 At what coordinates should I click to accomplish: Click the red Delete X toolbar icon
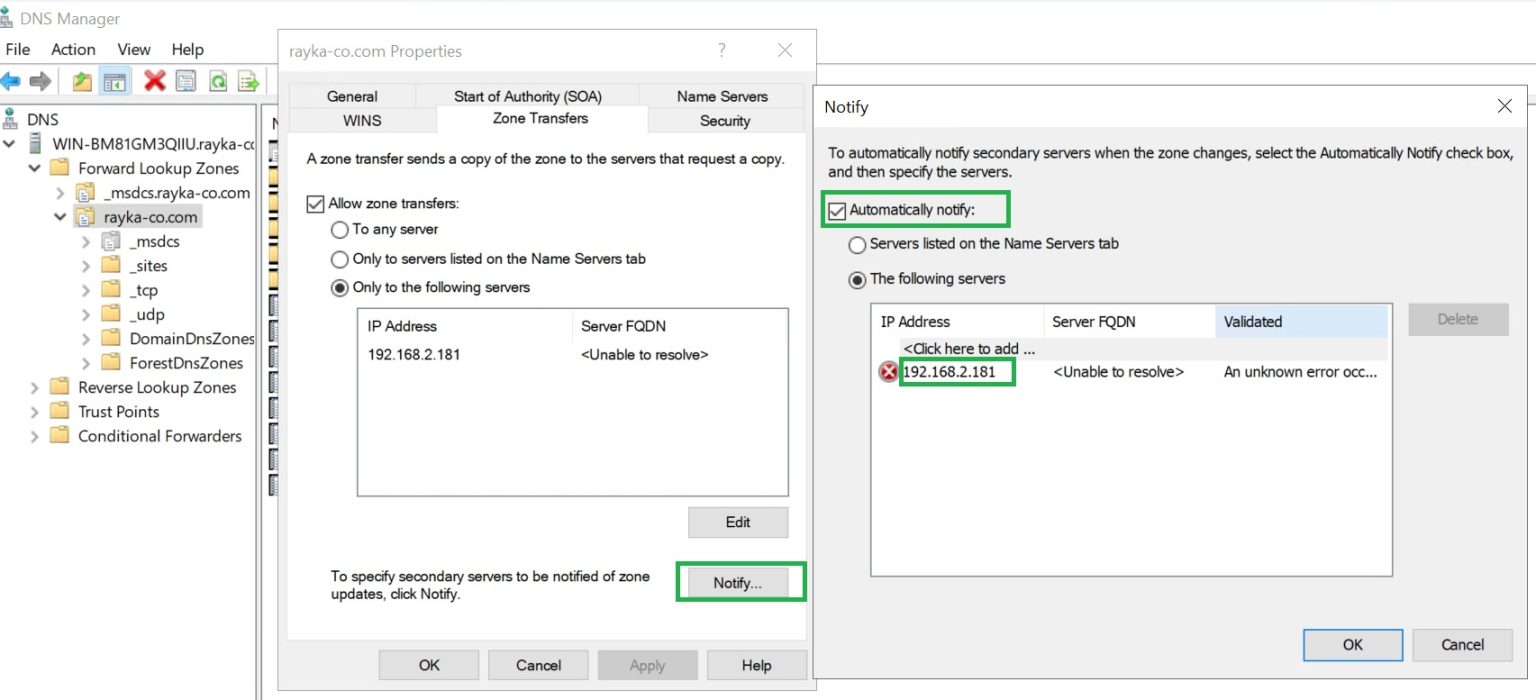[x=154, y=81]
